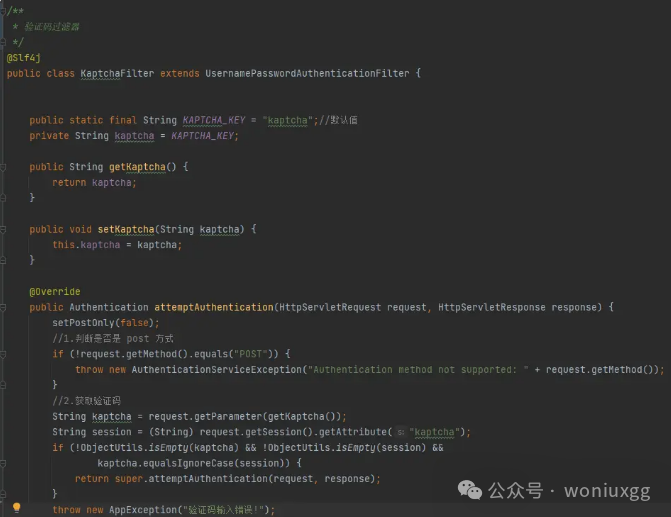Click this.kaptcha in the setter body
Image resolution: width=671 pixels, height=517 pixels.
coord(86,245)
